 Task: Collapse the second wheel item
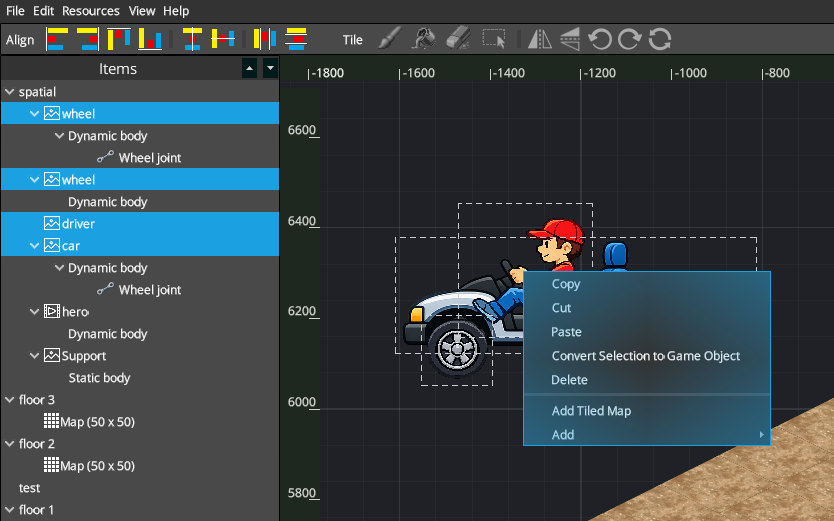pos(35,180)
